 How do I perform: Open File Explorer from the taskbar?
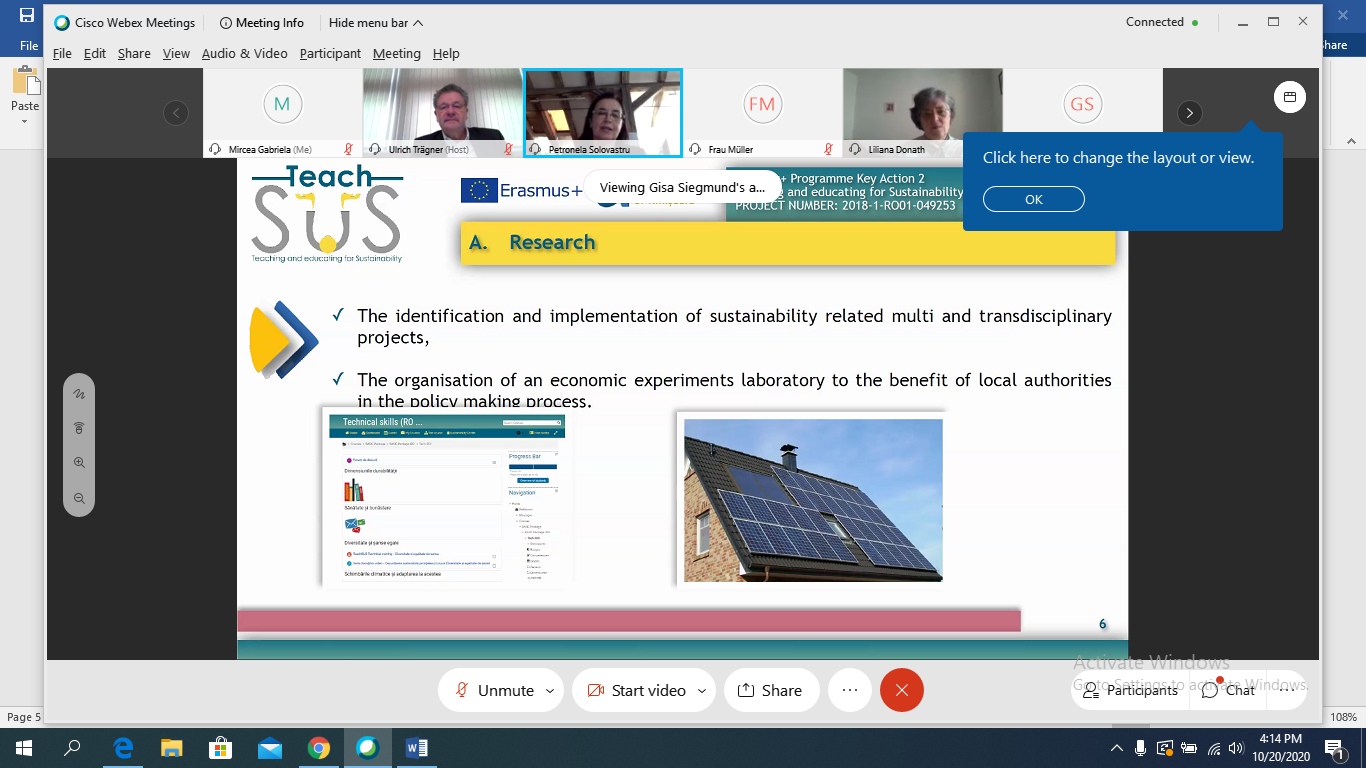coord(173,747)
